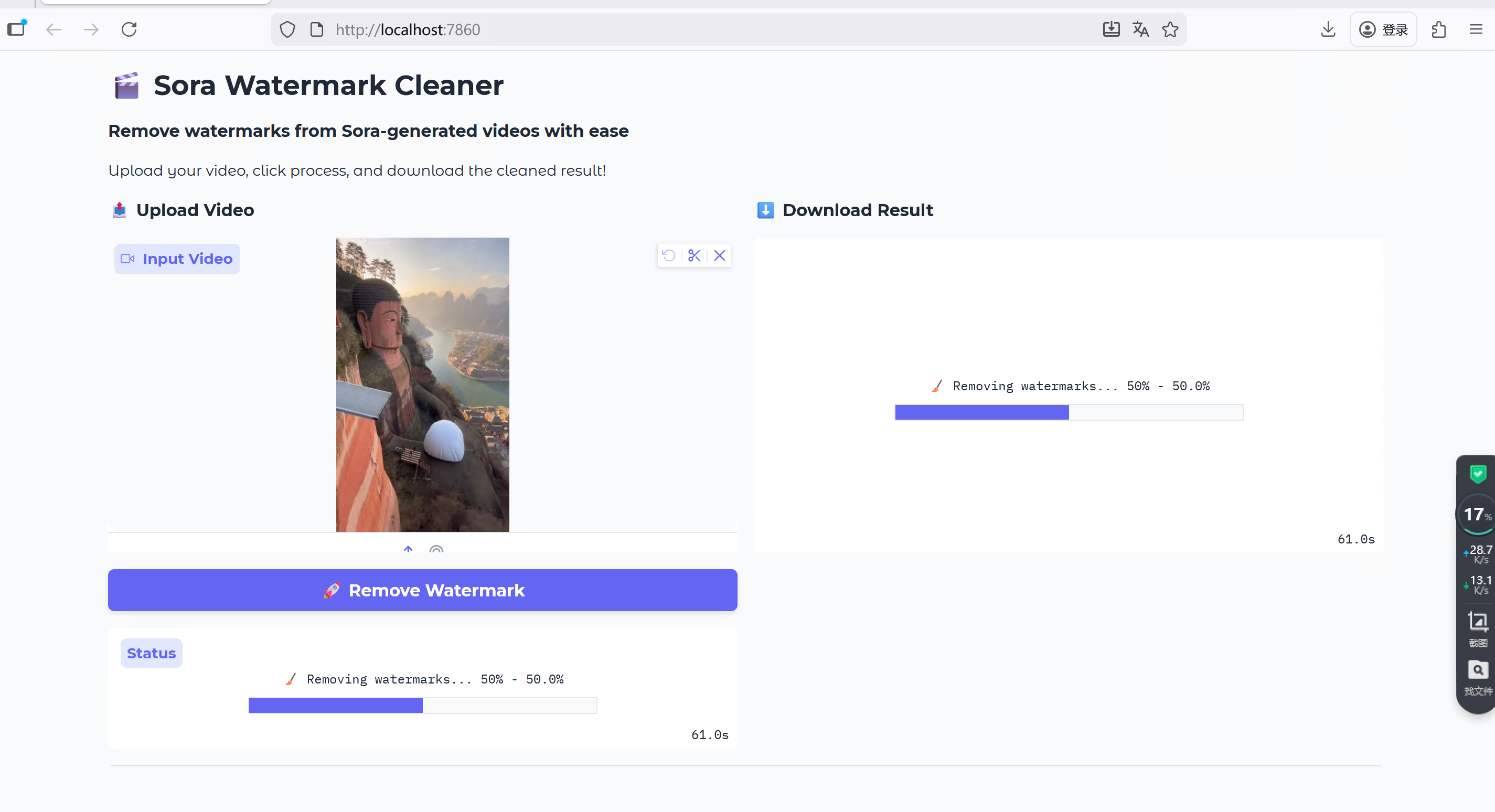Clear the input video with X
Screen dimensions: 1495x812
tap(720, 255)
